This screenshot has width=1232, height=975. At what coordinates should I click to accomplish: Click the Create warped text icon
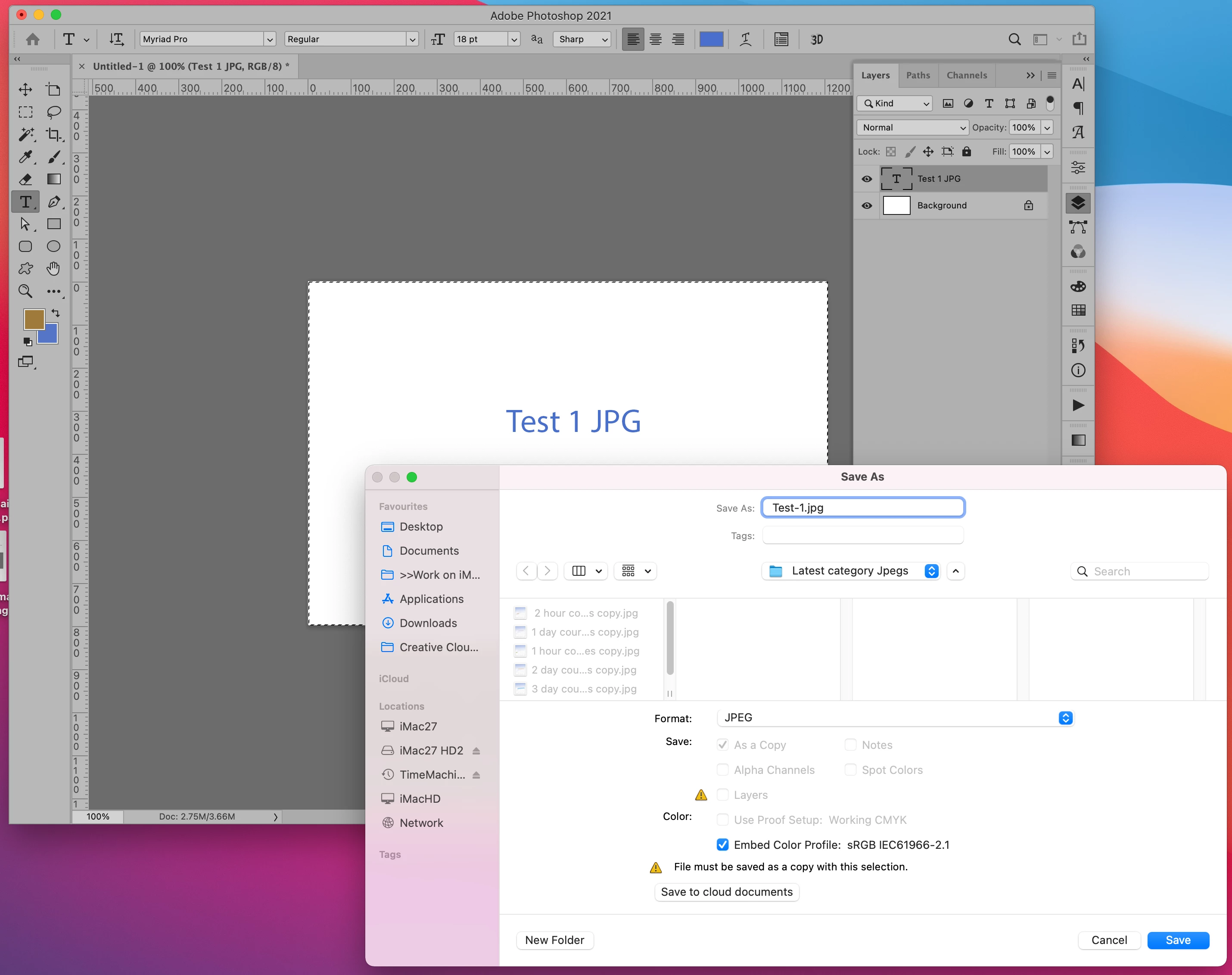click(x=746, y=39)
